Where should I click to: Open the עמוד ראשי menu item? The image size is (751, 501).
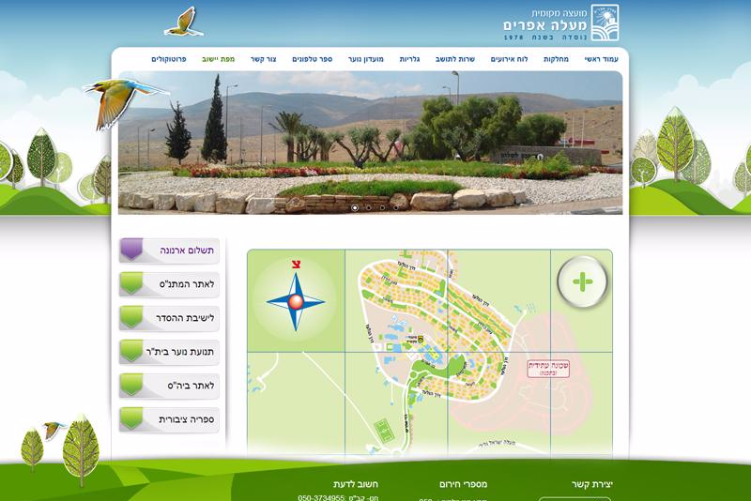pyautogui.click(x=601, y=59)
